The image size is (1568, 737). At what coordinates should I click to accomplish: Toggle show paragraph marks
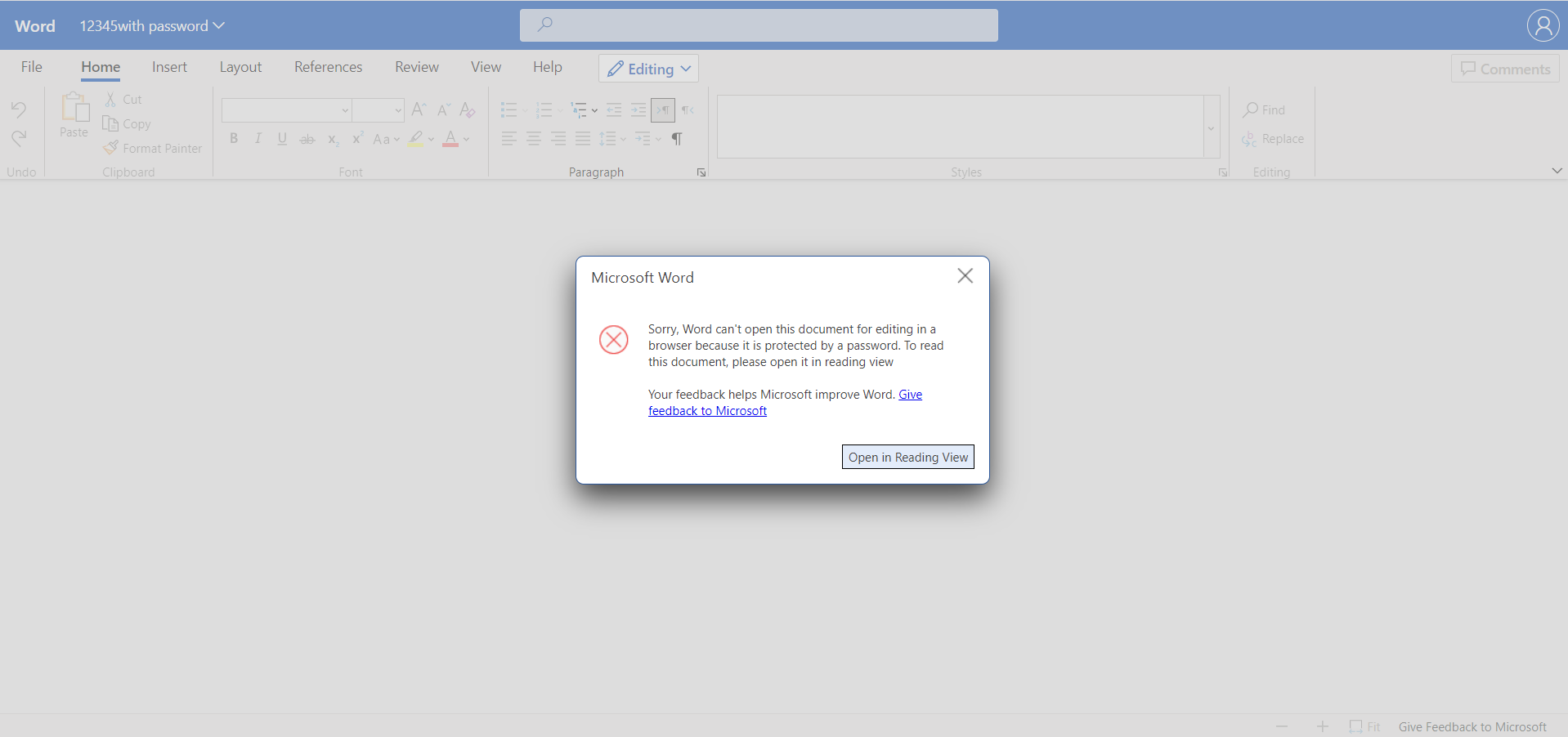(x=677, y=139)
